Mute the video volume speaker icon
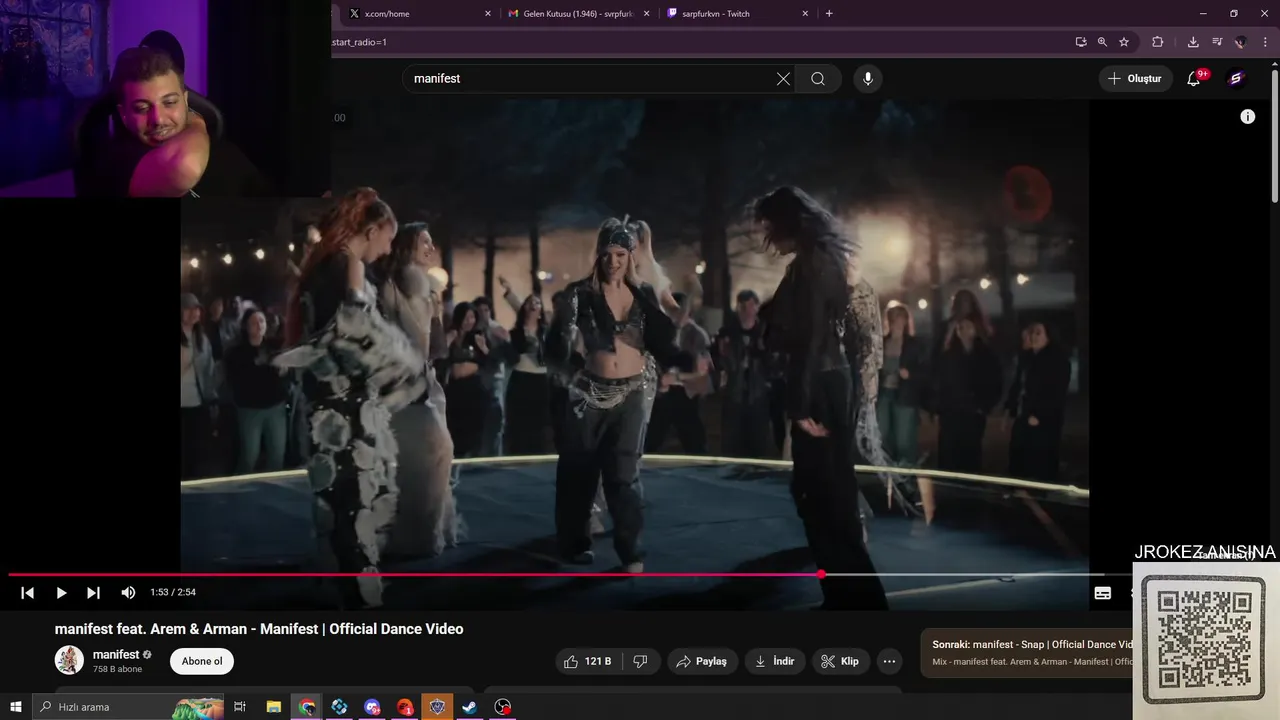Viewport: 1280px width, 720px height. coord(128,593)
